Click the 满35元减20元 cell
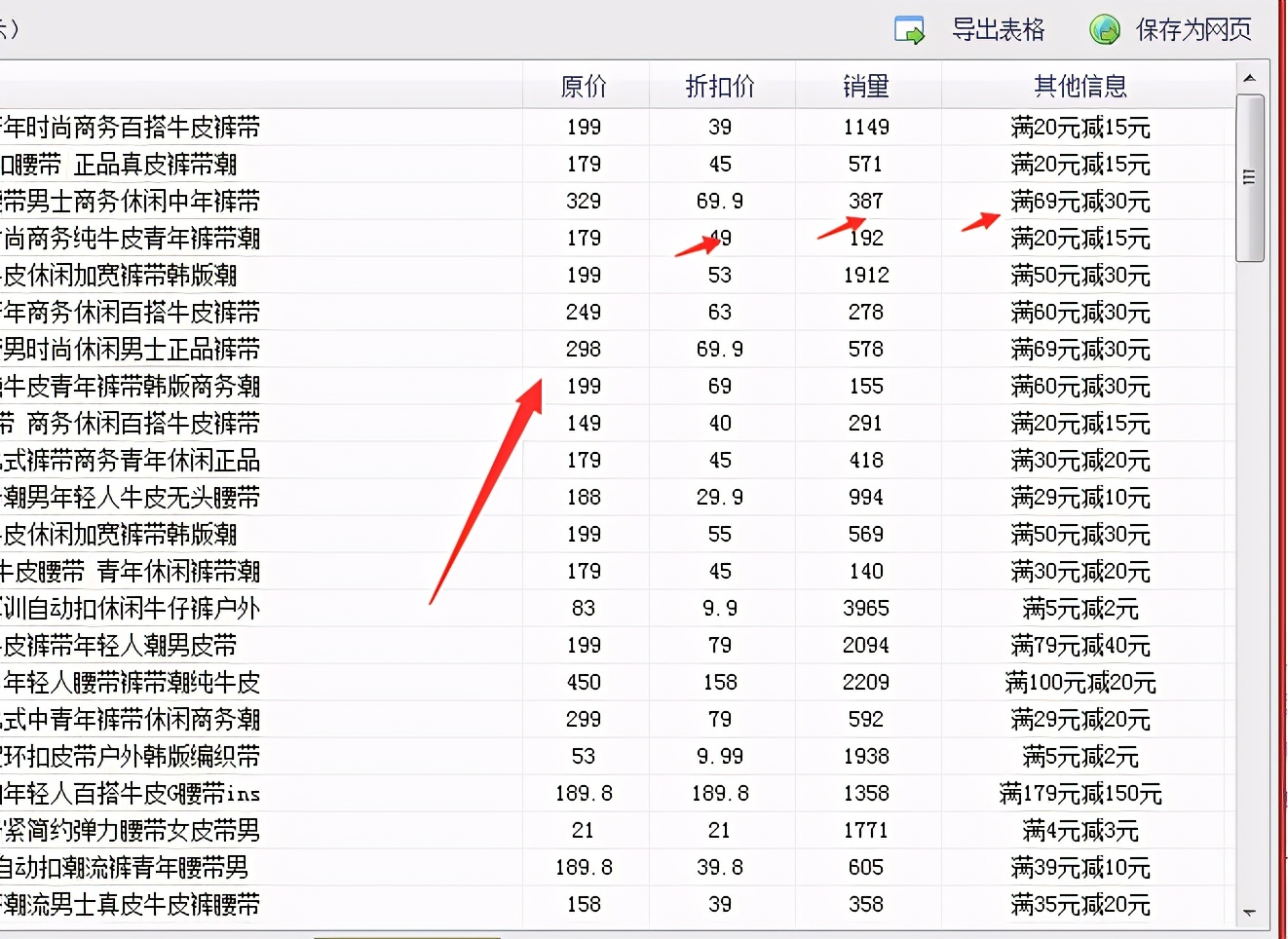This screenshot has width=1288, height=939. (x=1081, y=905)
